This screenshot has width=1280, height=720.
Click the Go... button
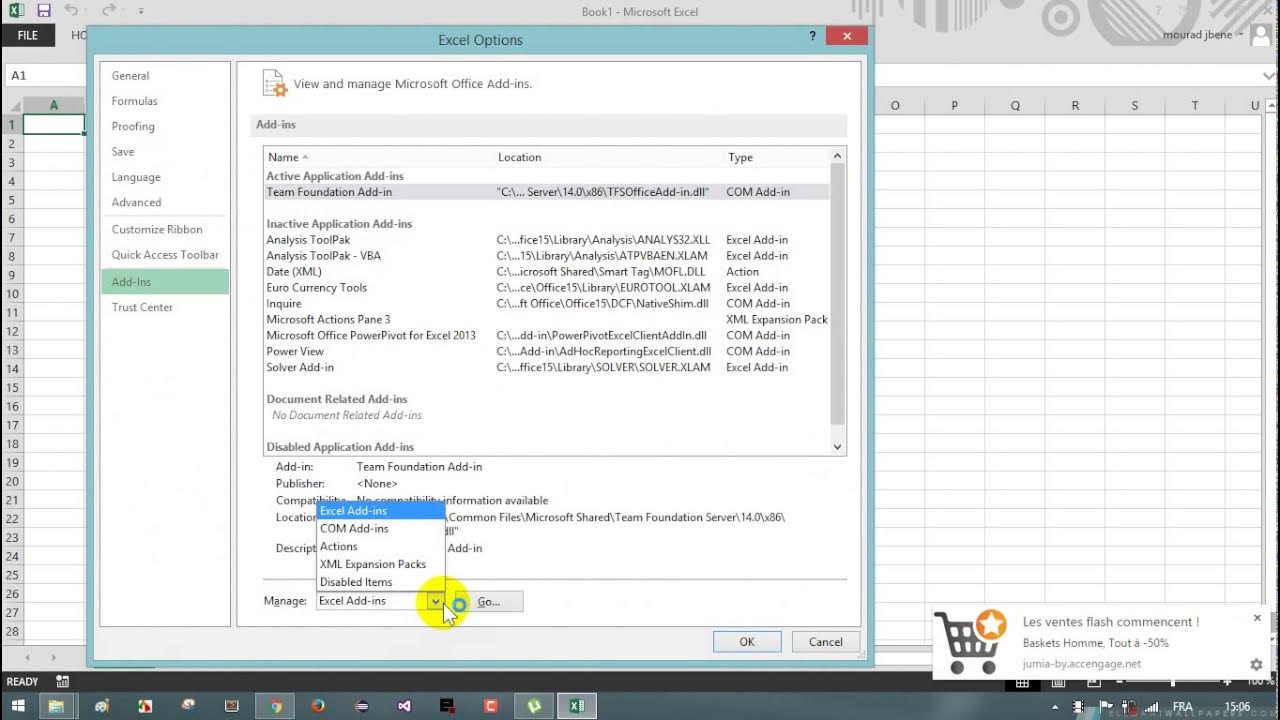coord(488,602)
